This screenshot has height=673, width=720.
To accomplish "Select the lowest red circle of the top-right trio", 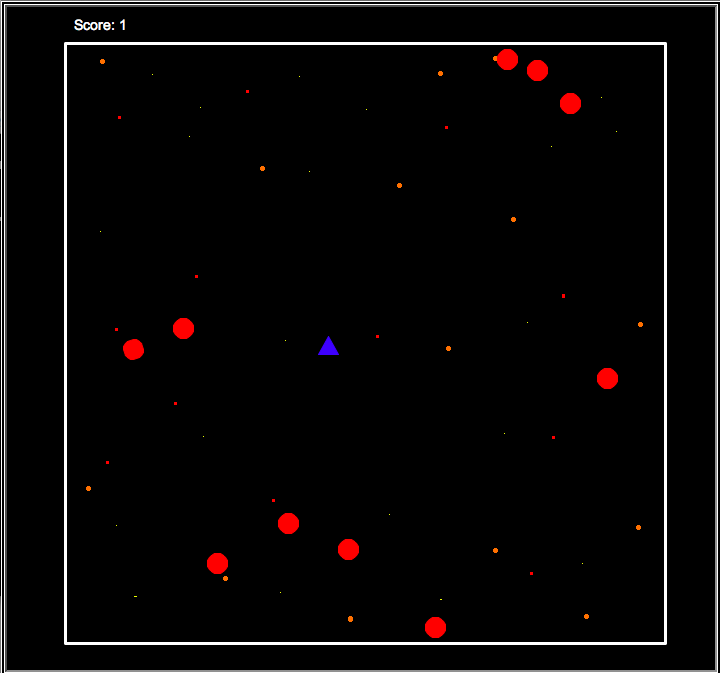I will click(570, 103).
